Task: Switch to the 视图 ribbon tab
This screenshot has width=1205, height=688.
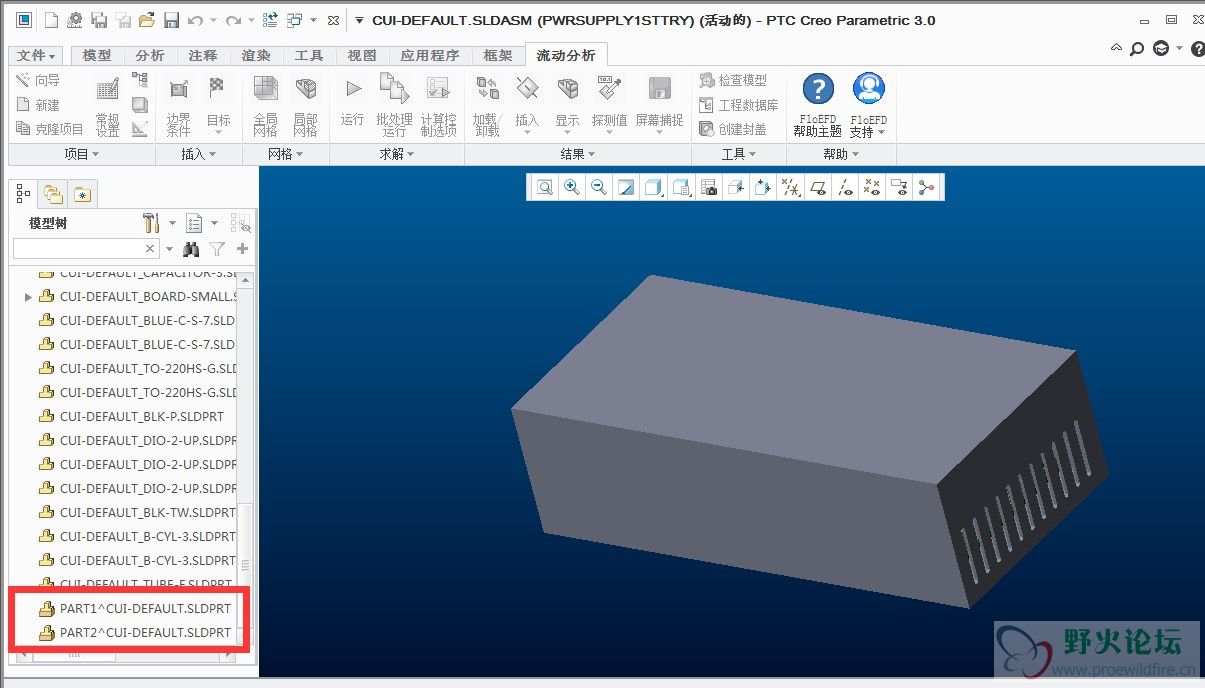Action: 361,56
